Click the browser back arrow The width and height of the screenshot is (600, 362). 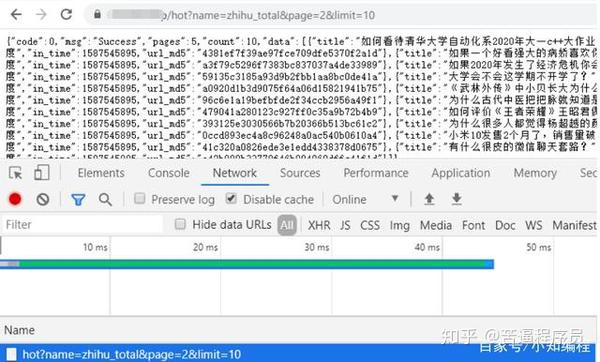tap(16, 15)
